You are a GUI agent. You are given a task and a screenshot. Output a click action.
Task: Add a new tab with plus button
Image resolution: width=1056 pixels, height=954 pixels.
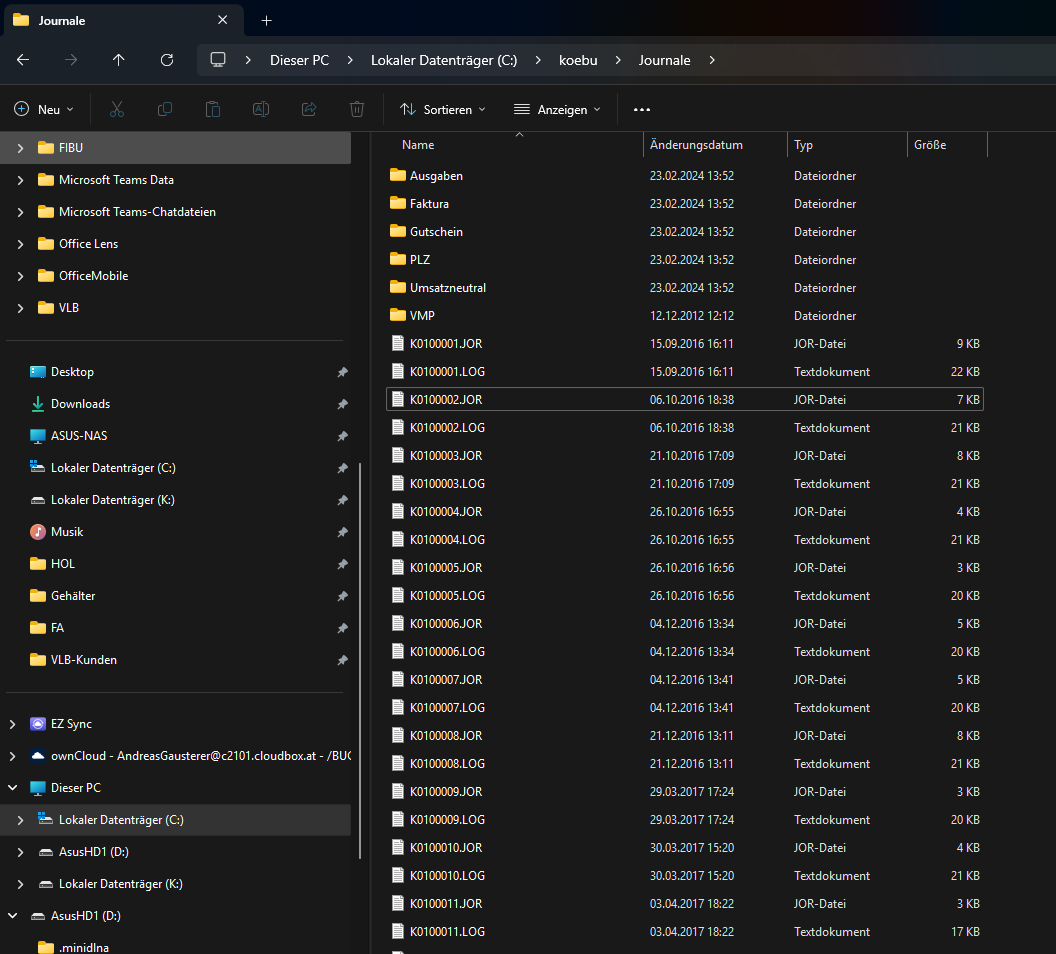tap(266, 20)
